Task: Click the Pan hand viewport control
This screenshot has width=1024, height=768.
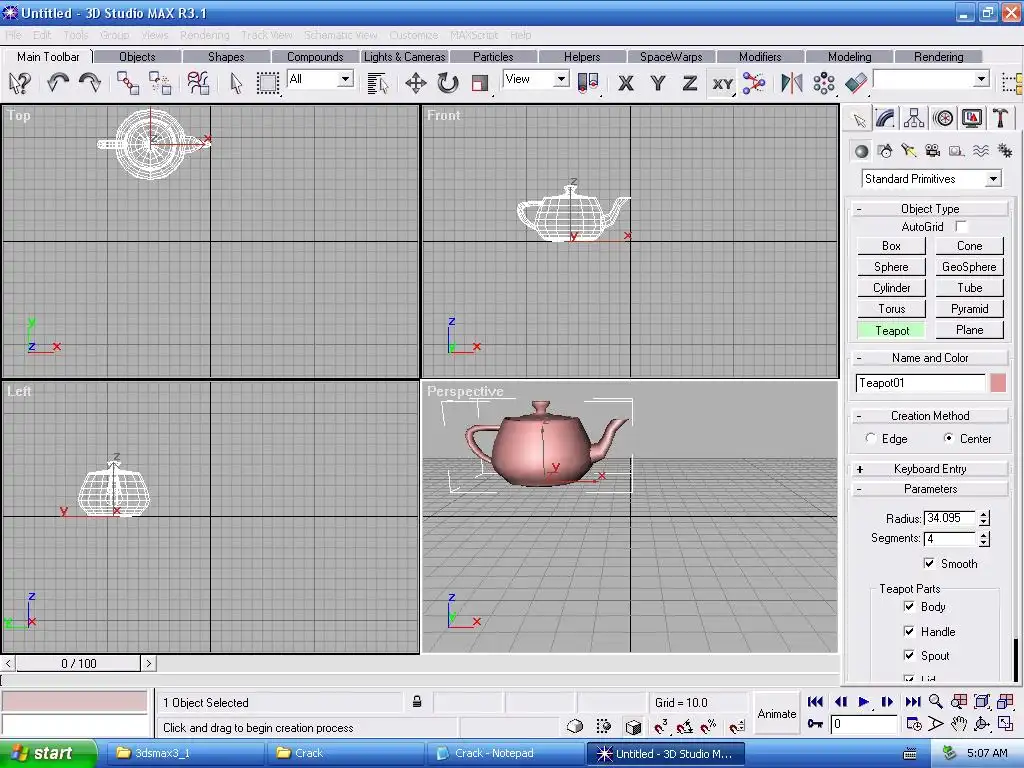Action: pyautogui.click(x=958, y=724)
